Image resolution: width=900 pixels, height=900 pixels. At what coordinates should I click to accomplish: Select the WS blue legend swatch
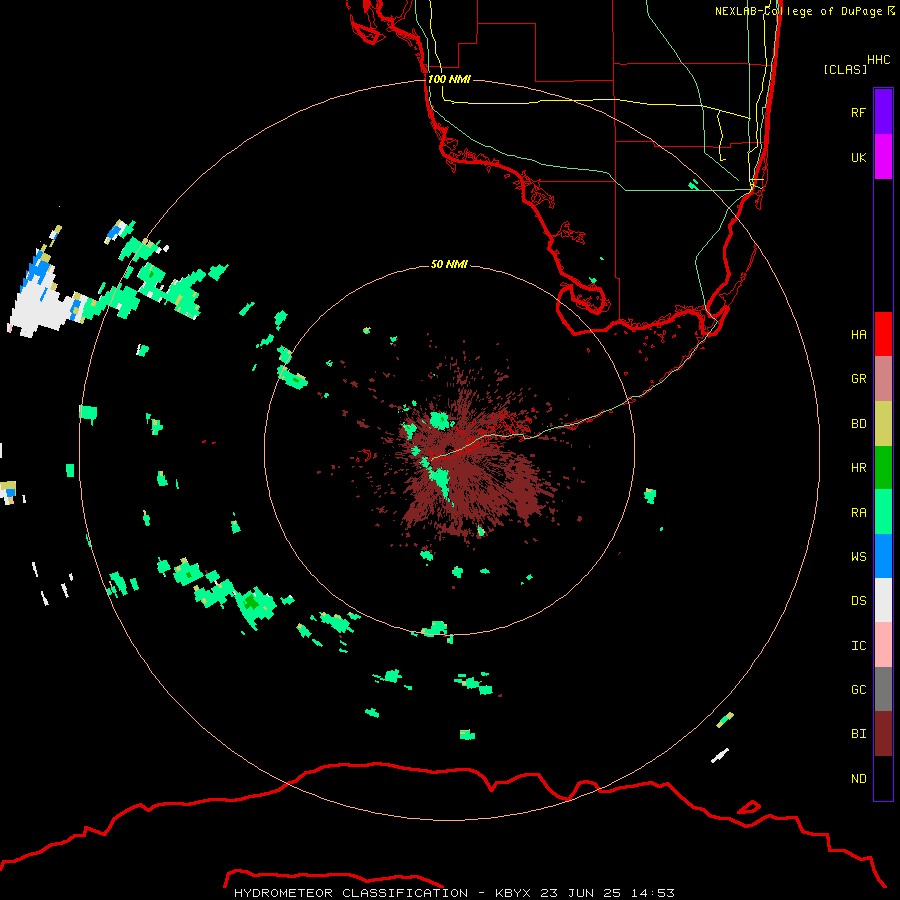(x=883, y=556)
